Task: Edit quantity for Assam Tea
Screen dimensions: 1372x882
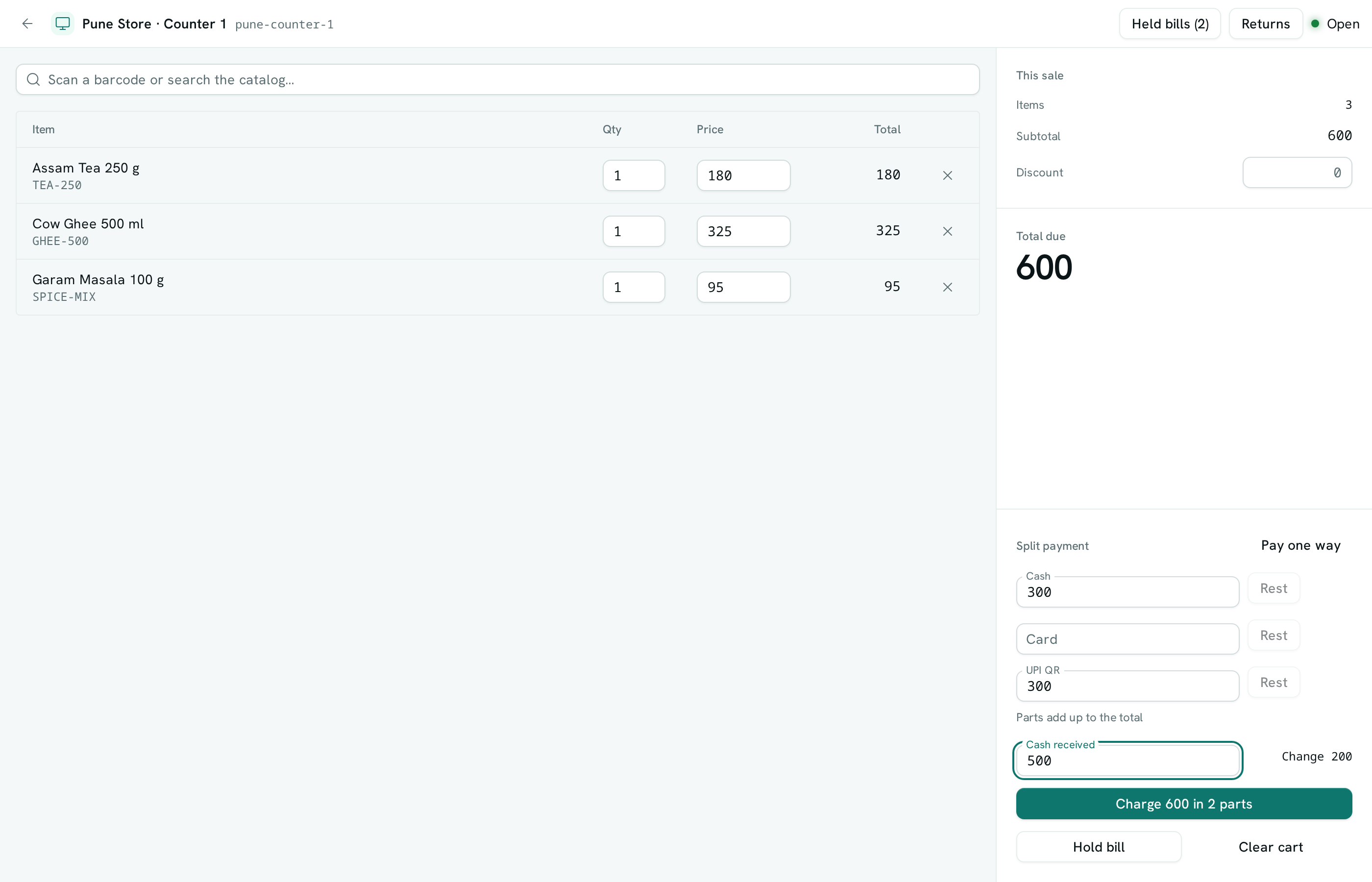Action: [633, 175]
